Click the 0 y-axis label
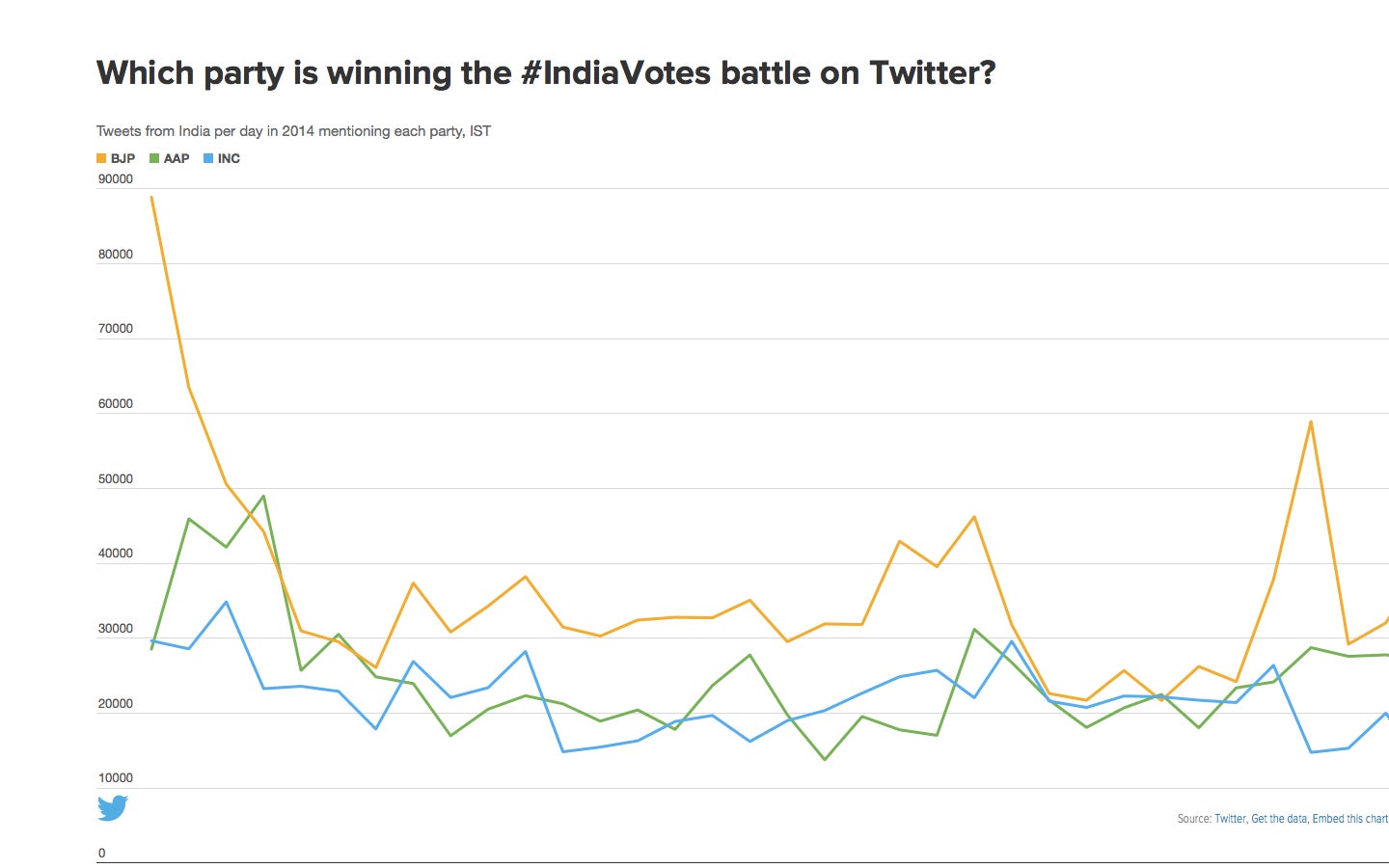Viewport: 1389px width, 868px height. point(102,854)
